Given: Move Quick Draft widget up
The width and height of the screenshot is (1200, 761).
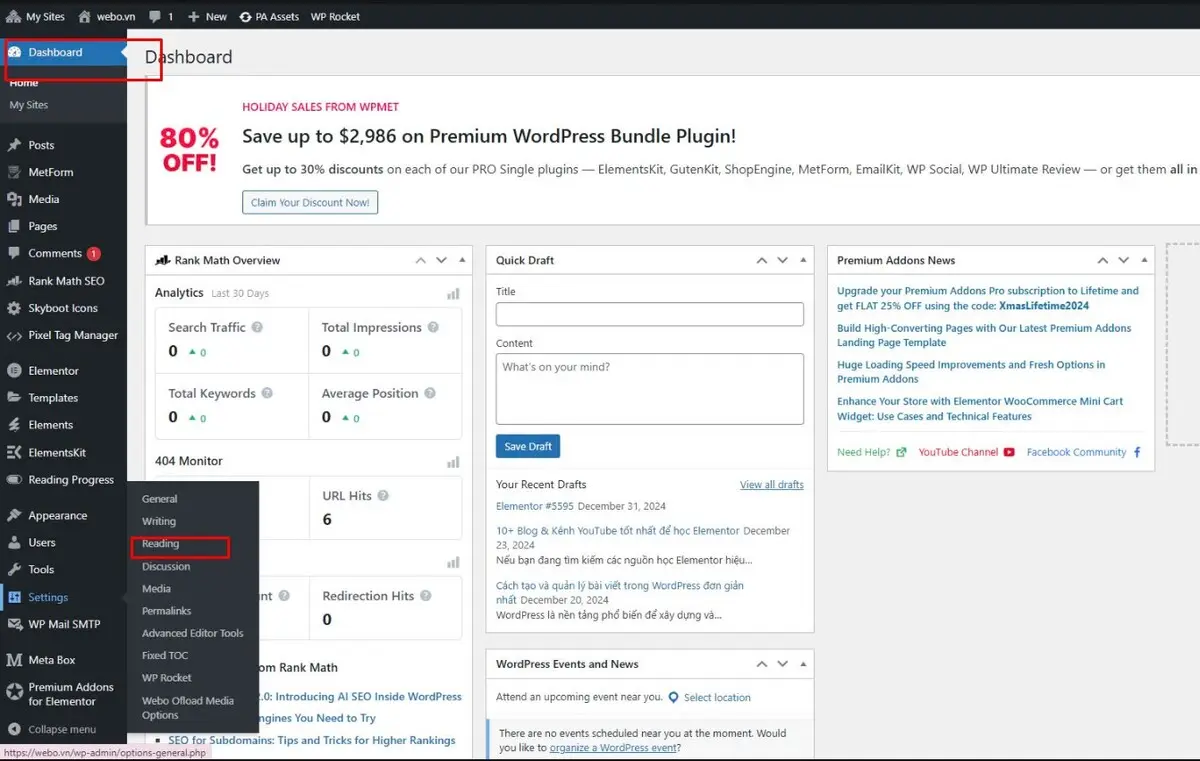Looking at the screenshot, I should (x=762, y=260).
